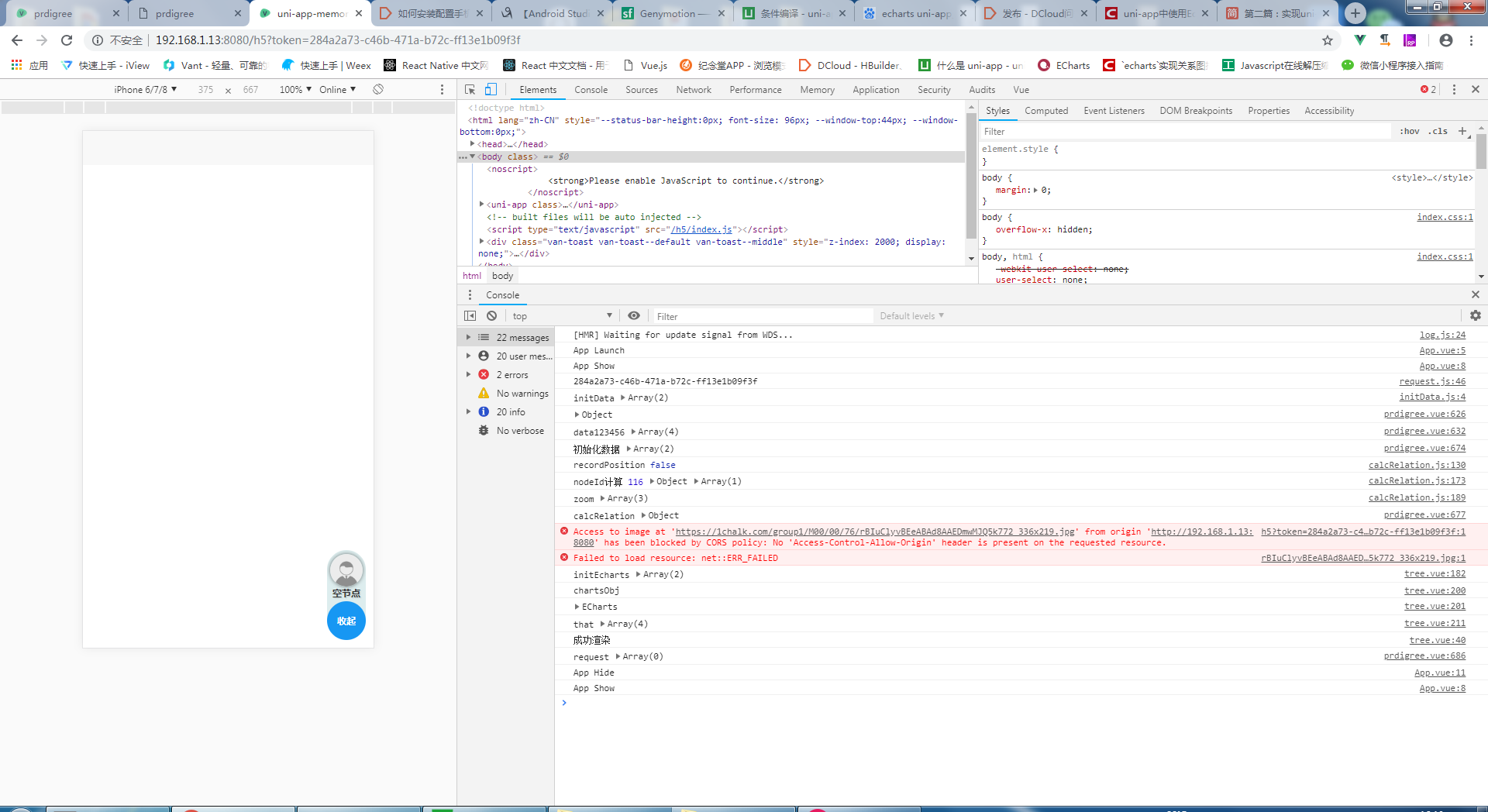The height and width of the screenshot is (812, 1488).
Task: Expand the uni-app element node
Action: pos(482,205)
